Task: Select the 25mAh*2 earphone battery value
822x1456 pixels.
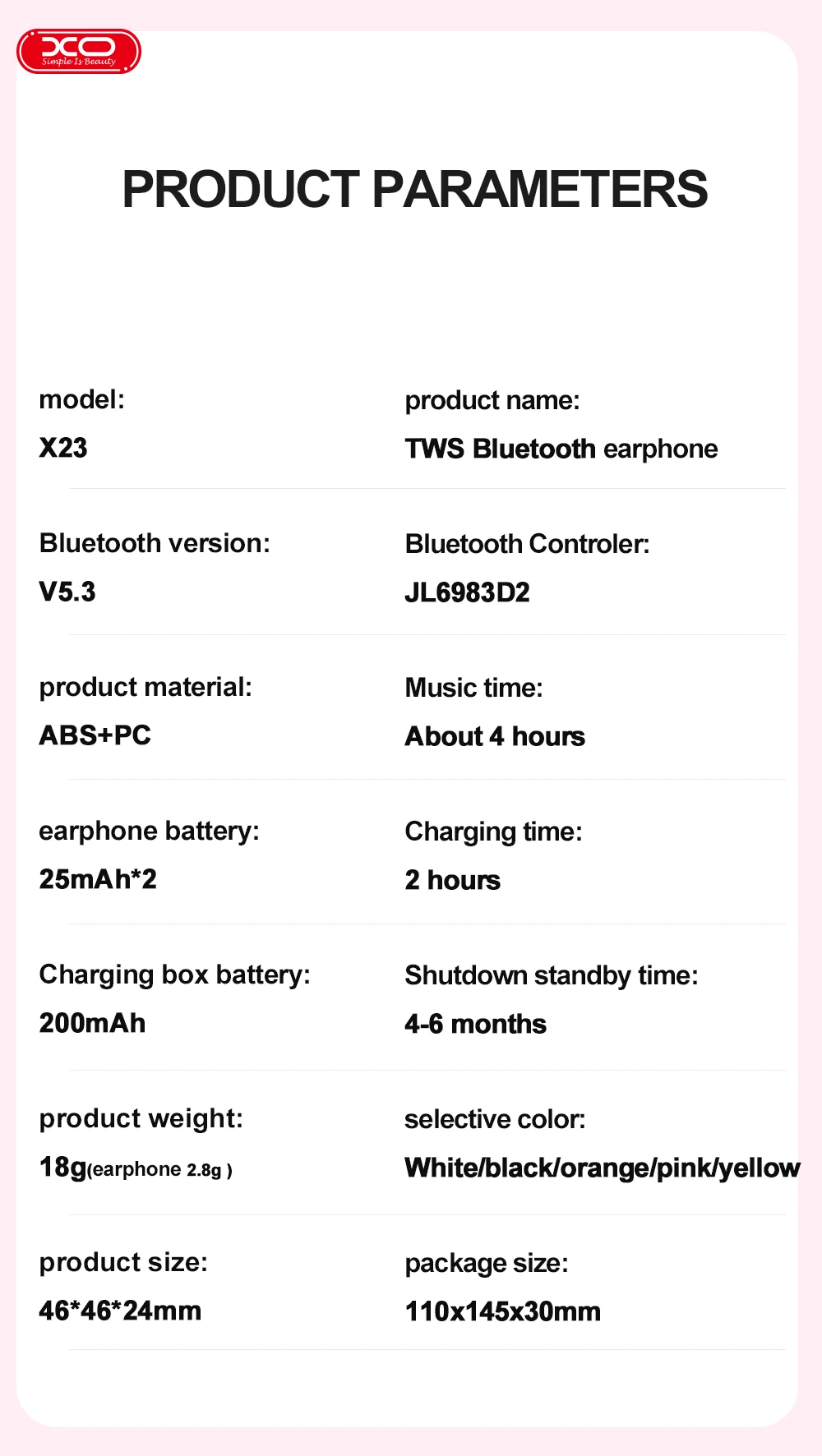Action: click(98, 879)
